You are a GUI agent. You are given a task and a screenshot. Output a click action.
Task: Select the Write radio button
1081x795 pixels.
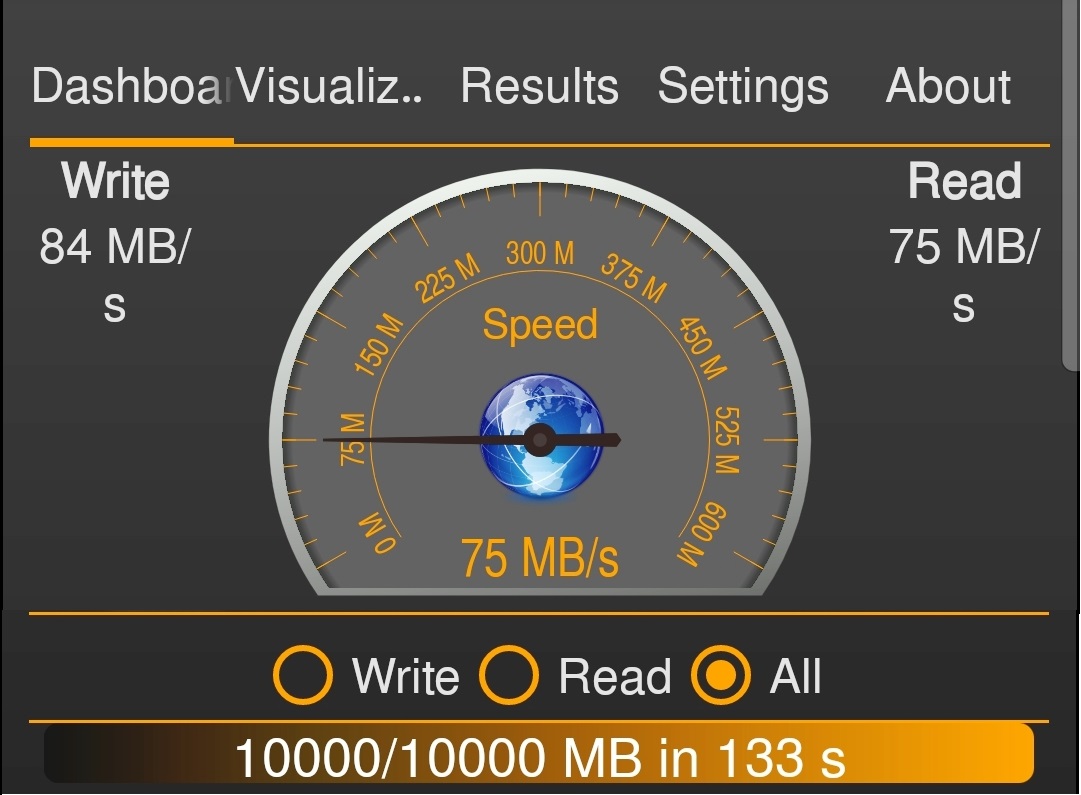coord(303,675)
